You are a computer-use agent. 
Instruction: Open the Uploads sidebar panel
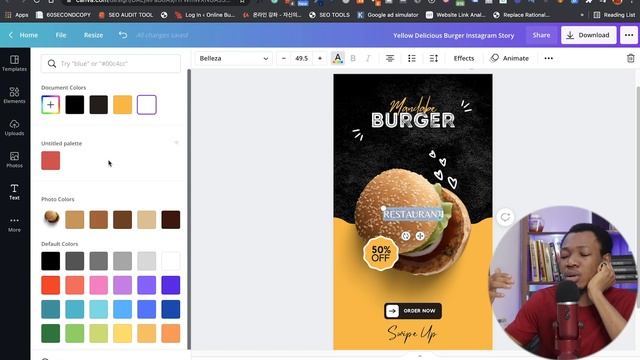14,127
